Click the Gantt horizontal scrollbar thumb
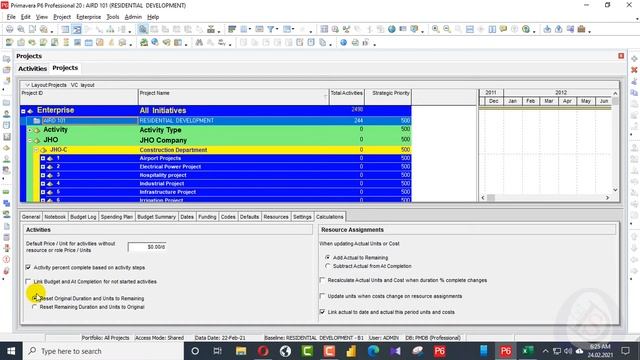The width and height of the screenshot is (640, 360). (491, 198)
